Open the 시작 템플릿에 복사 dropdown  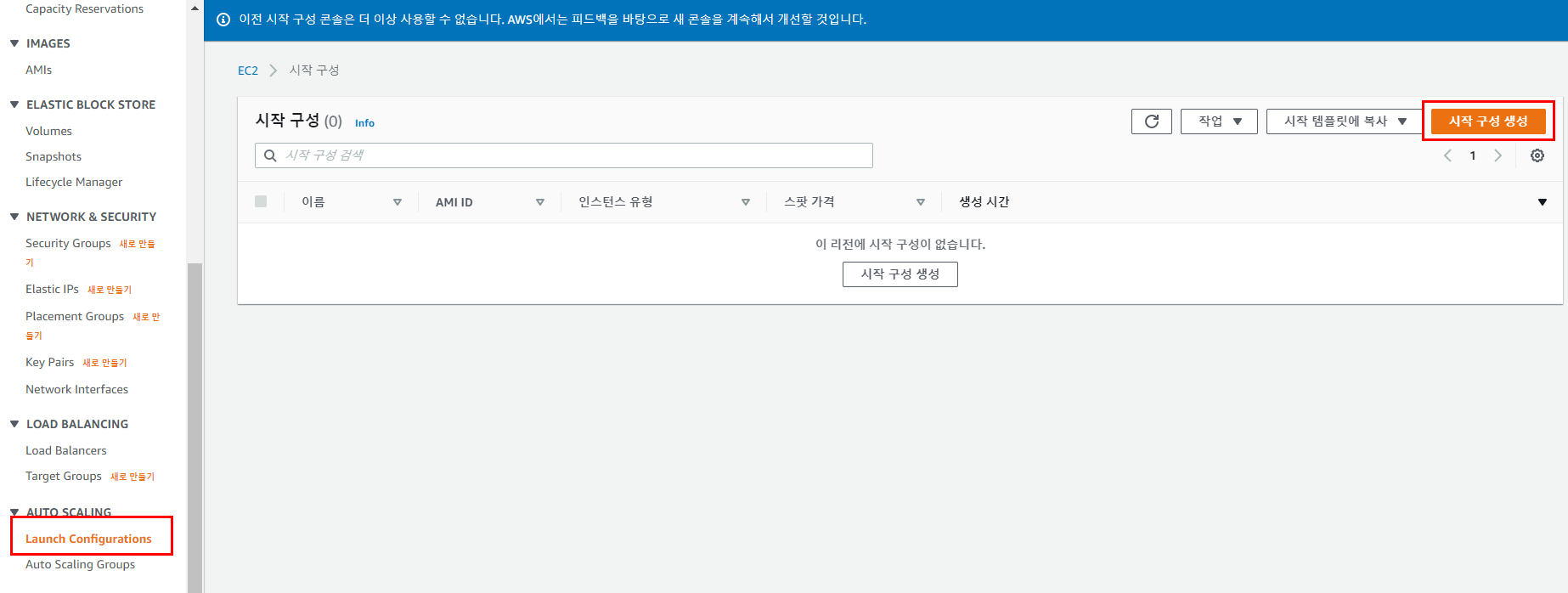click(x=1345, y=121)
